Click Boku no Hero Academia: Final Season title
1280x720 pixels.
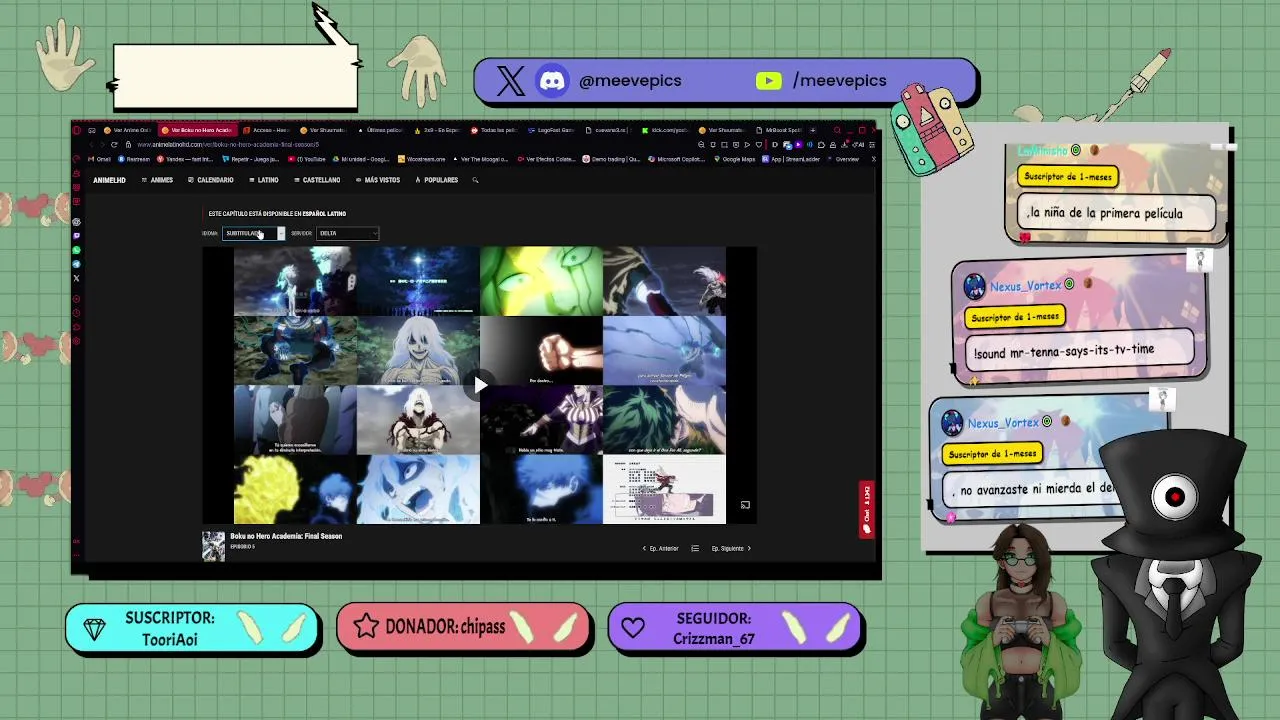click(286, 536)
